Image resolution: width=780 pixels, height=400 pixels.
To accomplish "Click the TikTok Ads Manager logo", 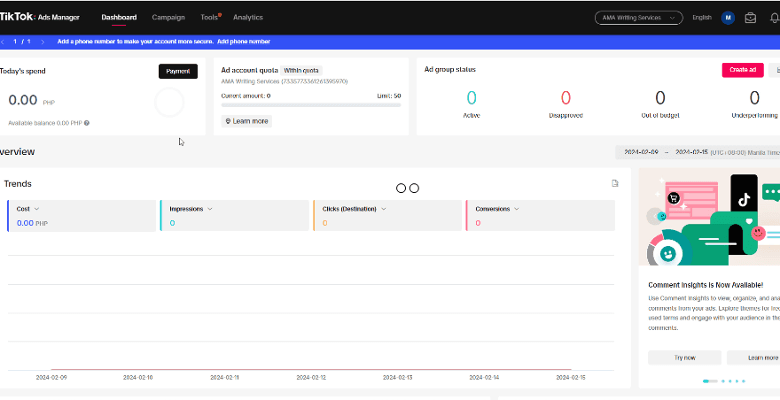I will [40, 17].
